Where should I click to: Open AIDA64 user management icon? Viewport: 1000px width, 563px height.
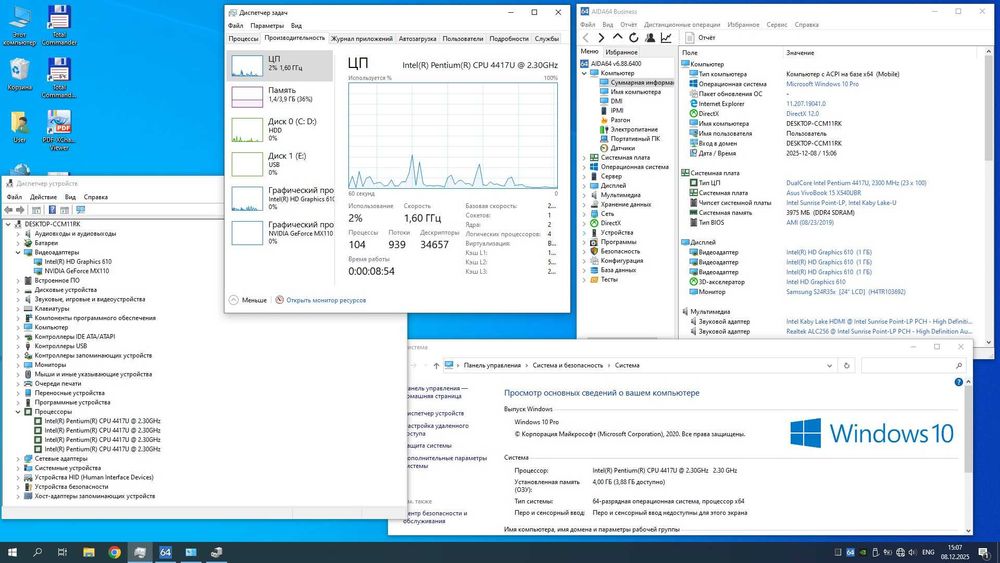pos(650,38)
